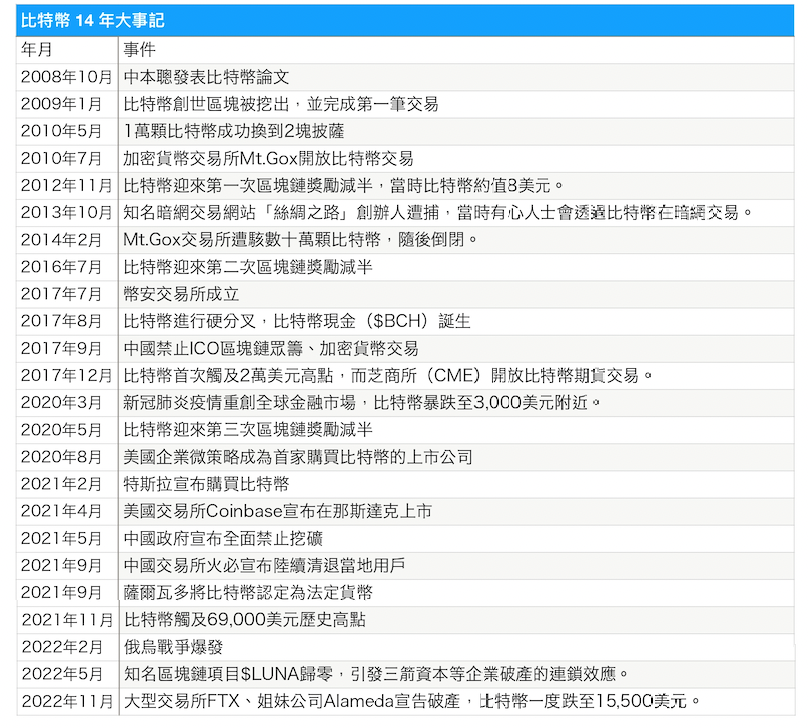Select event 俄烏戰爭爆發
This screenshot has width=808, height=728.
[173, 647]
